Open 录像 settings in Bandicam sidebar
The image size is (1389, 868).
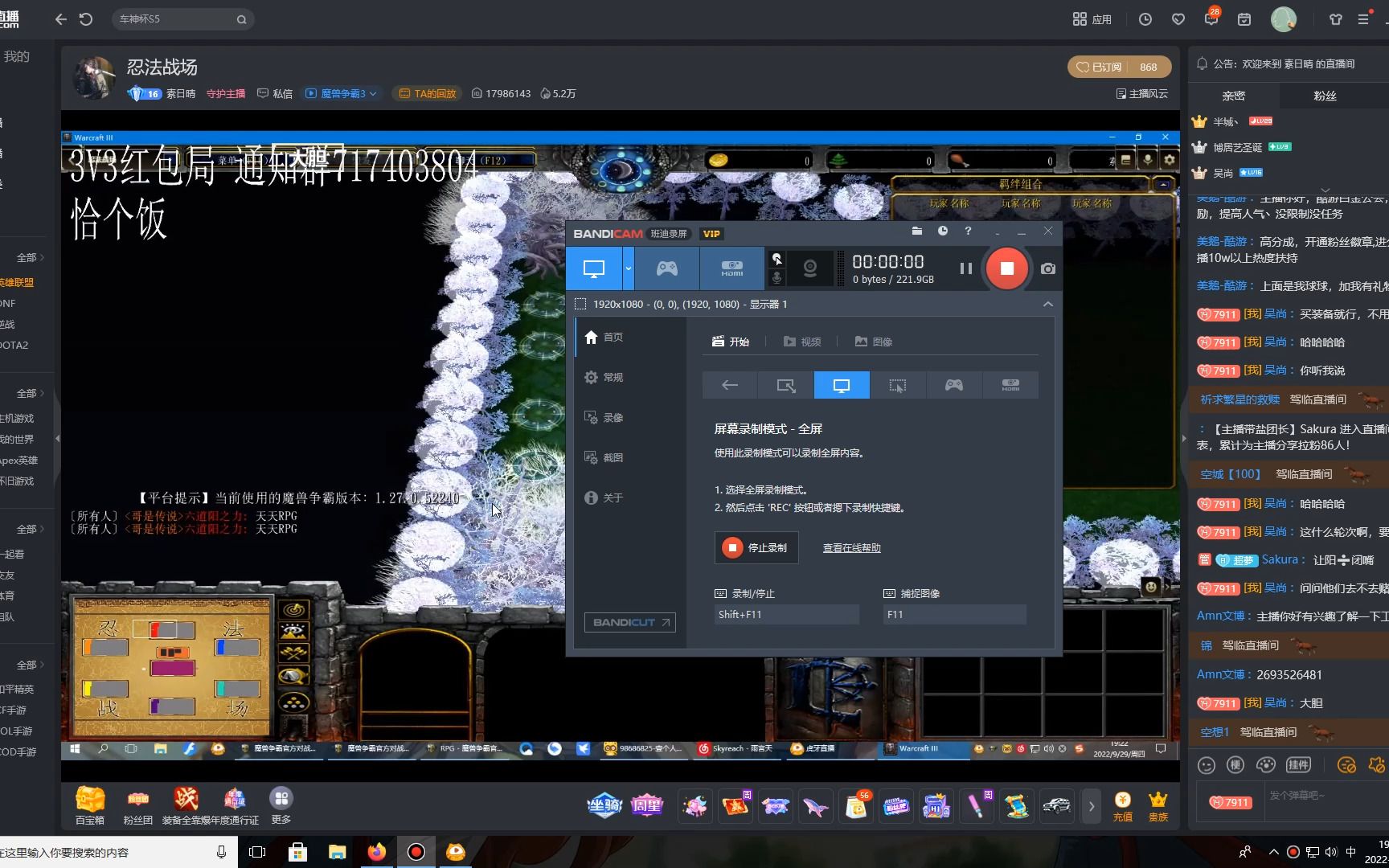[x=604, y=418]
